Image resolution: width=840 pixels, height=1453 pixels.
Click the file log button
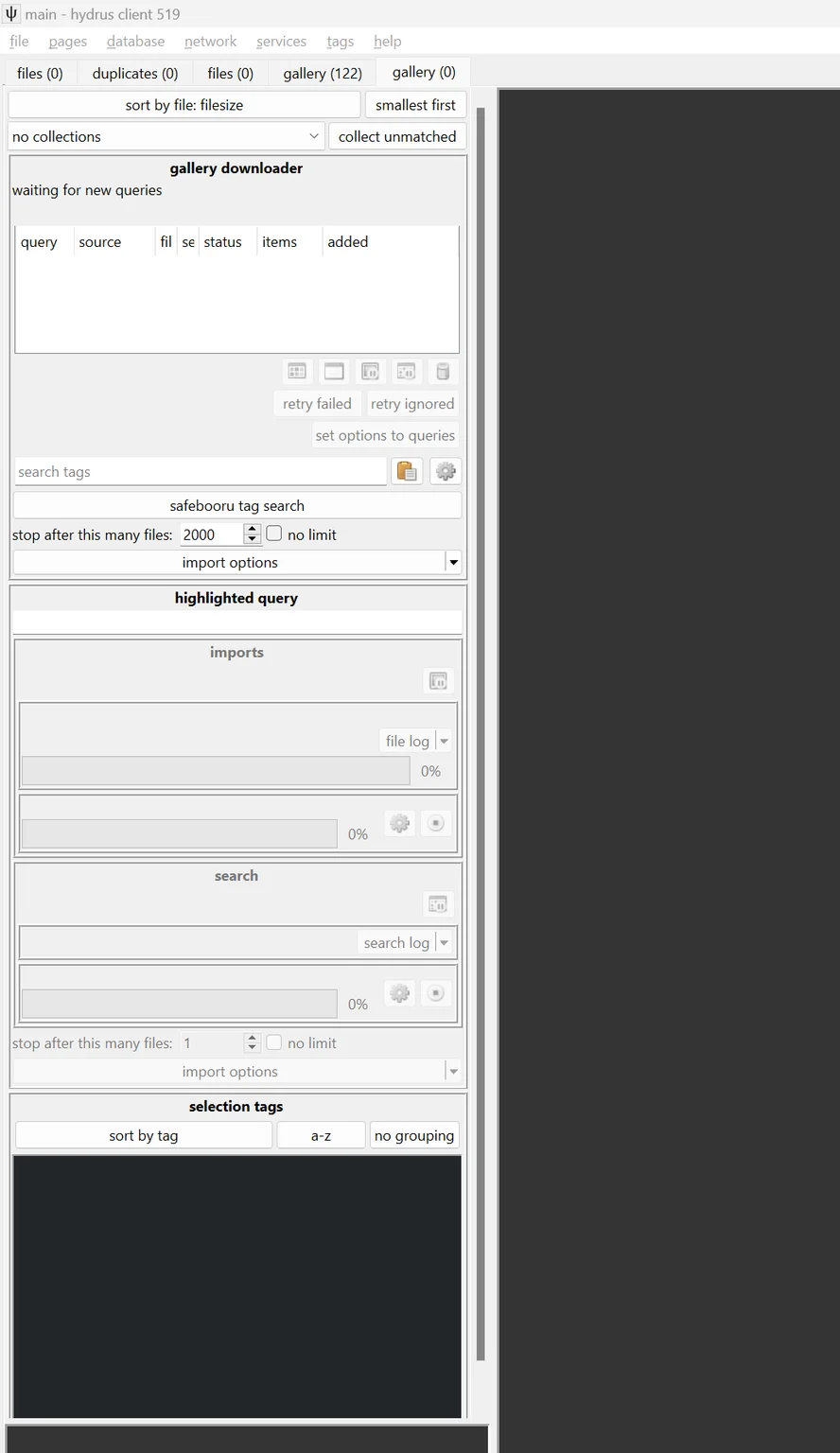(408, 742)
